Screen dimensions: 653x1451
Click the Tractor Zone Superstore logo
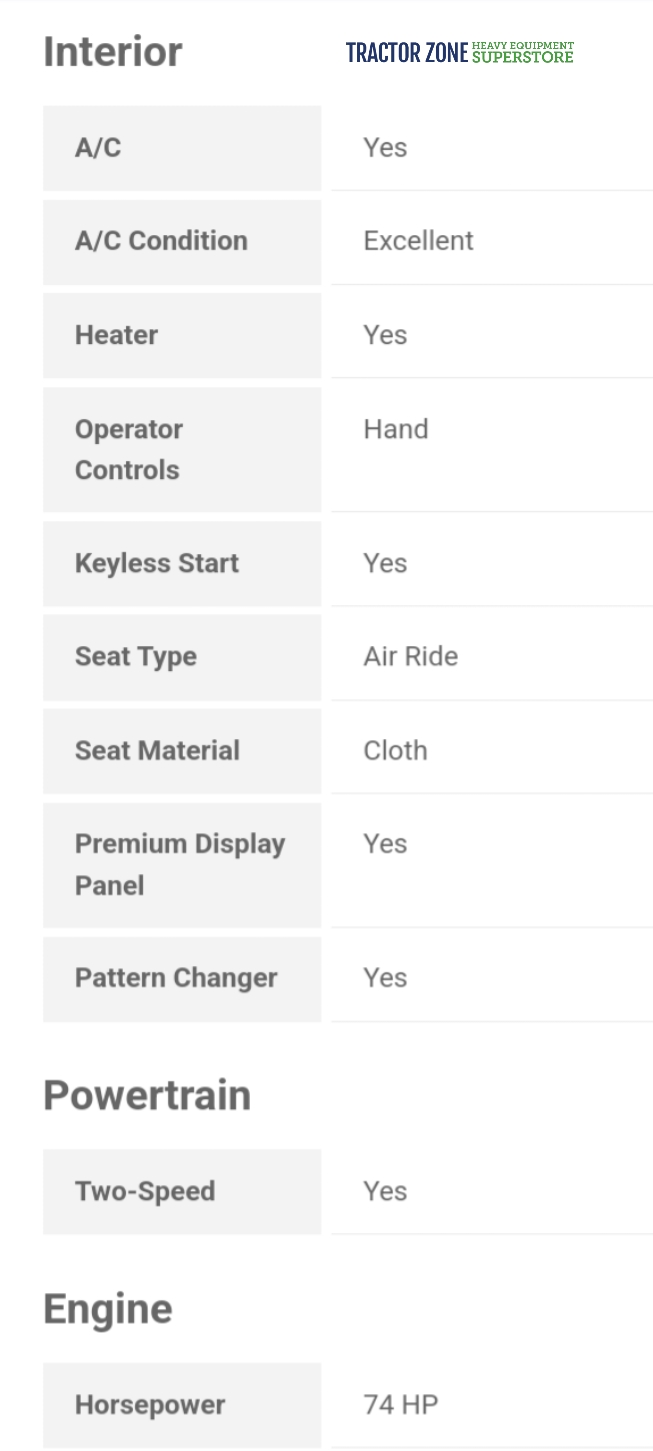pyautogui.click(x=460, y=52)
